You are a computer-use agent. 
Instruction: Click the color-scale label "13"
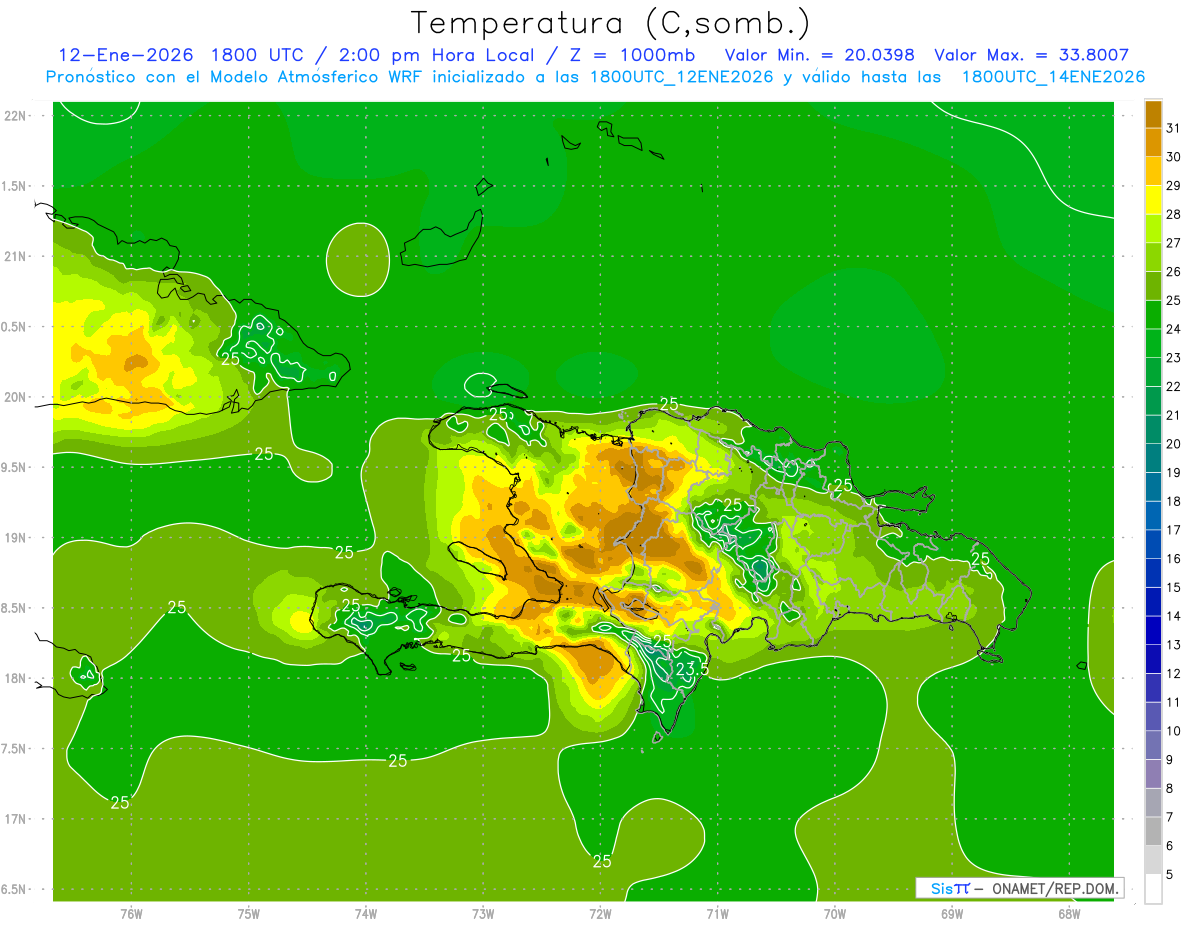click(1174, 645)
